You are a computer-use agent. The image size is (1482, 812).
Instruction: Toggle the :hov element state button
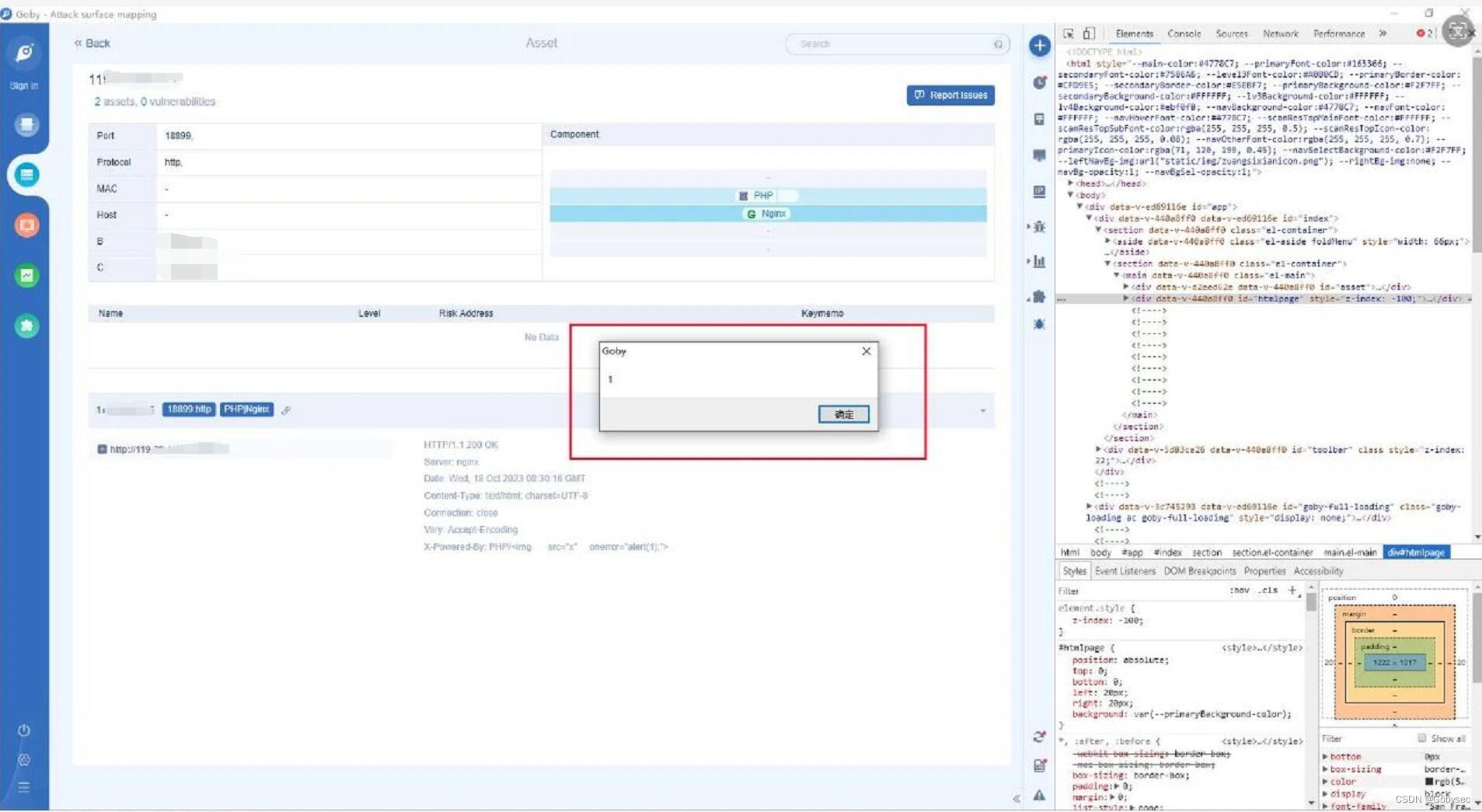click(x=1240, y=591)
